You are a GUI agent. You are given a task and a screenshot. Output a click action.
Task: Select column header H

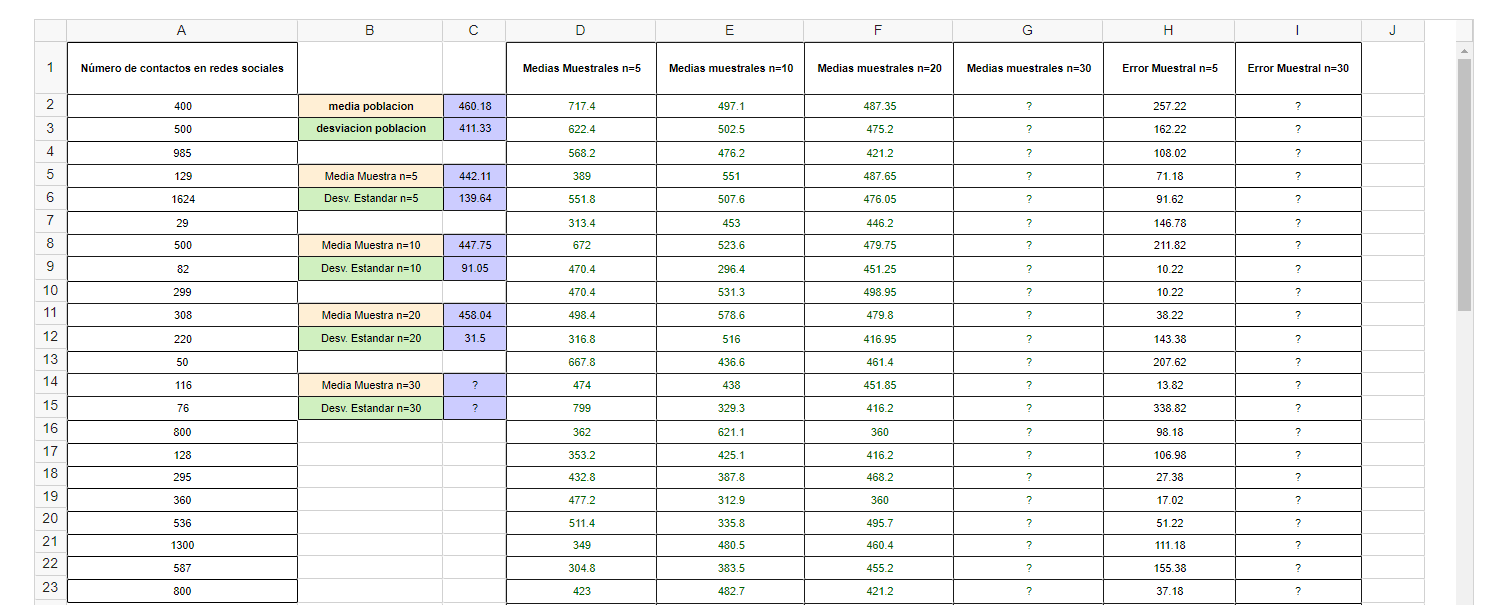tap(1169, 31)
